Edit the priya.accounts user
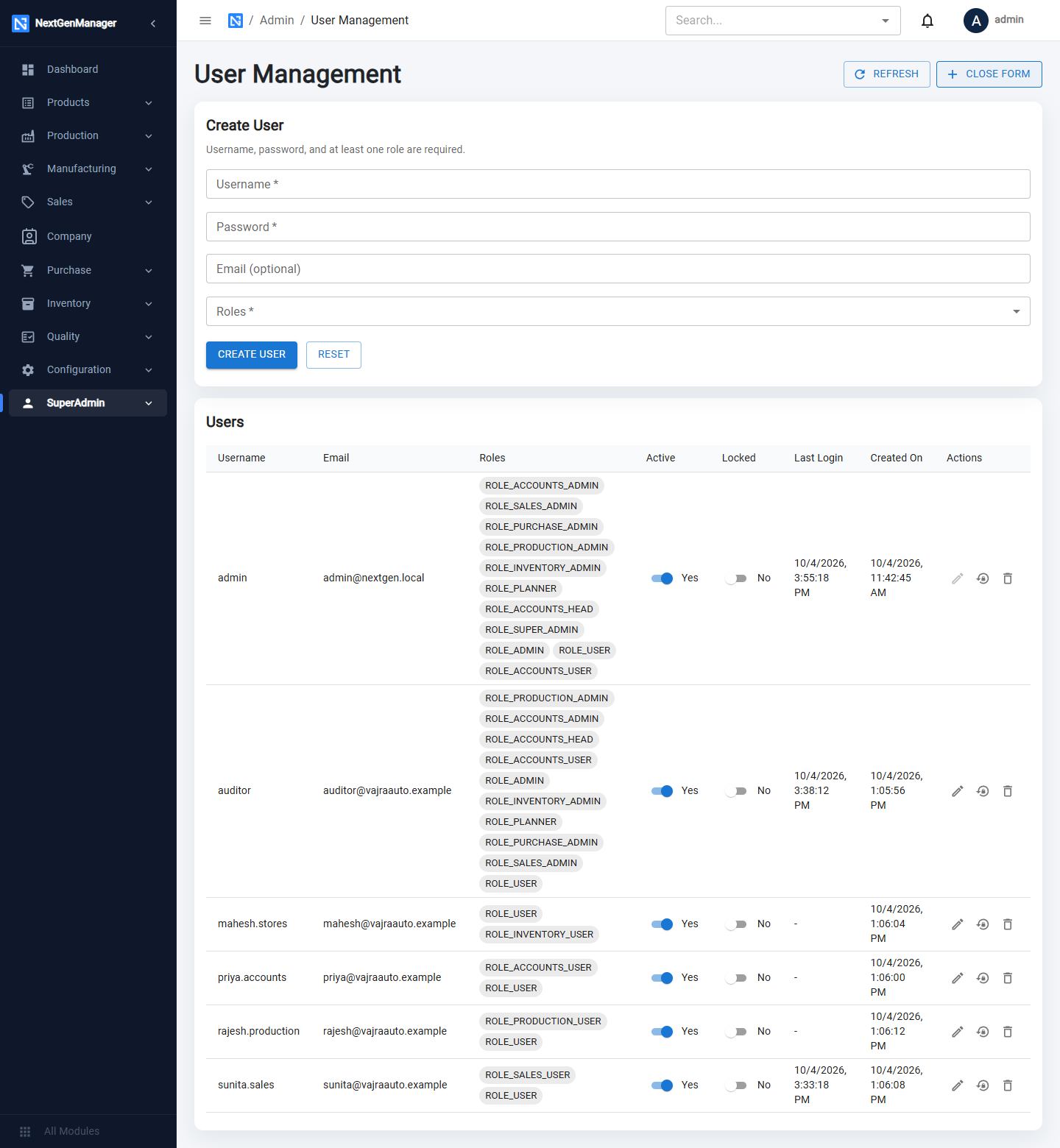 (958, 978)
